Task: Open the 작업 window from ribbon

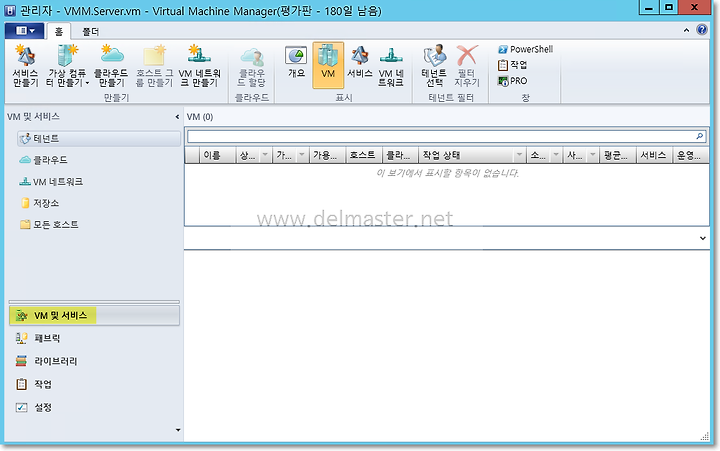Action: [512, 65]
